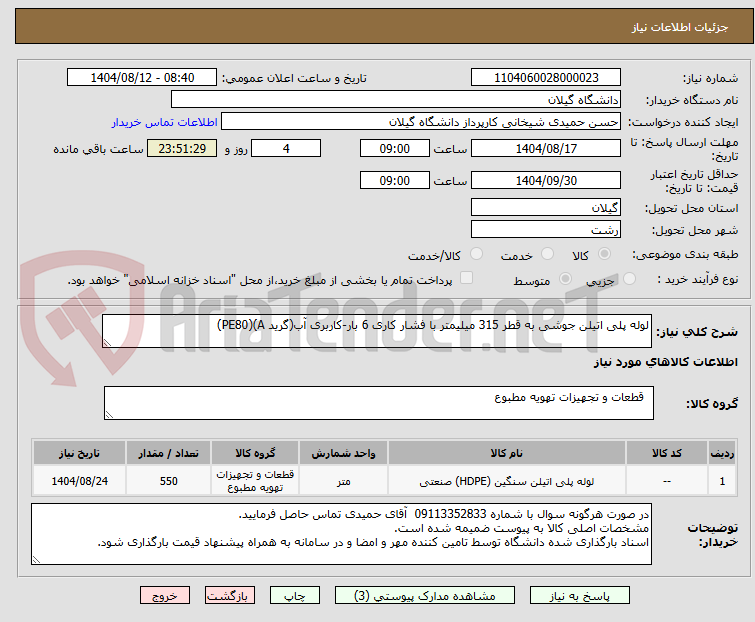Click the requester field حسن حمیدی شیخانی
This screenshot has width=755, height=622.
click(x=421, y=121)
